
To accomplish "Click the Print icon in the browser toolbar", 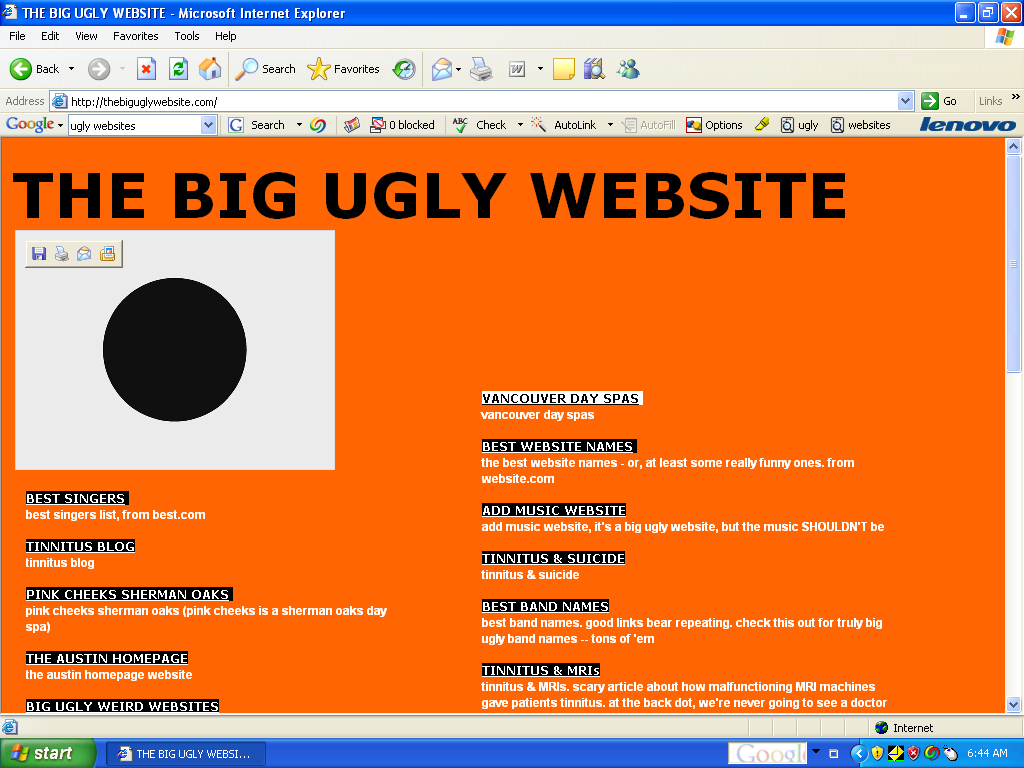I will 481,69.
